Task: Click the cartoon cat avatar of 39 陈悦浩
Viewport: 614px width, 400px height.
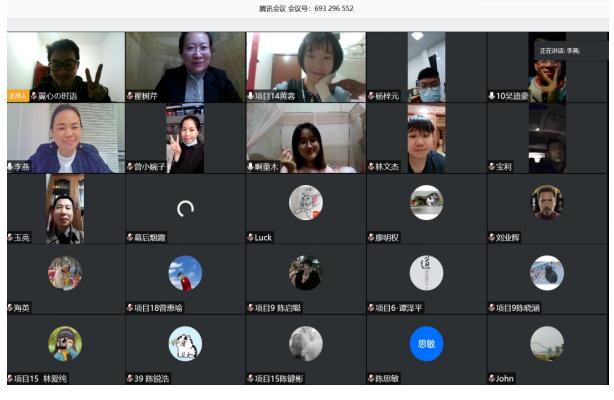Action: pos(185,344)
